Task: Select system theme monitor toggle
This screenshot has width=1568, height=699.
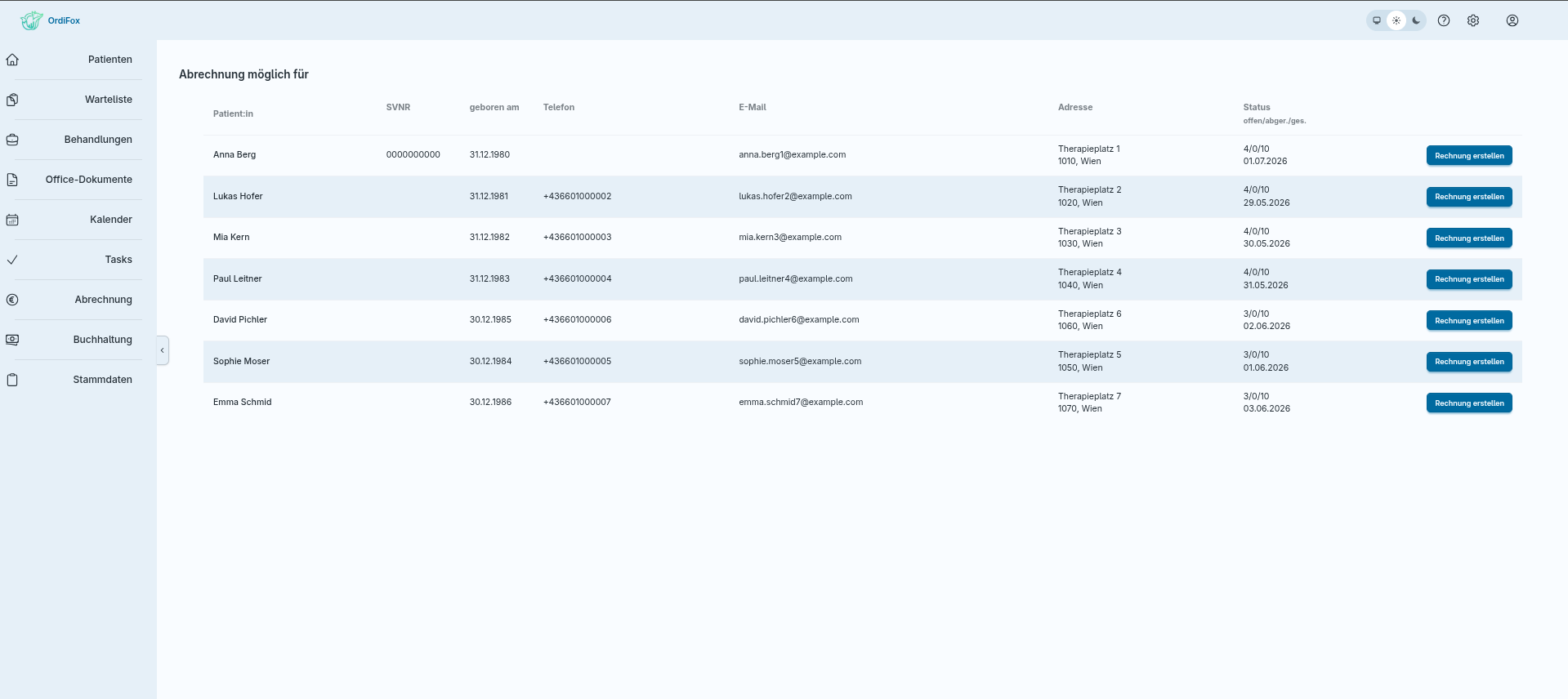Action: click(1377, 20)
